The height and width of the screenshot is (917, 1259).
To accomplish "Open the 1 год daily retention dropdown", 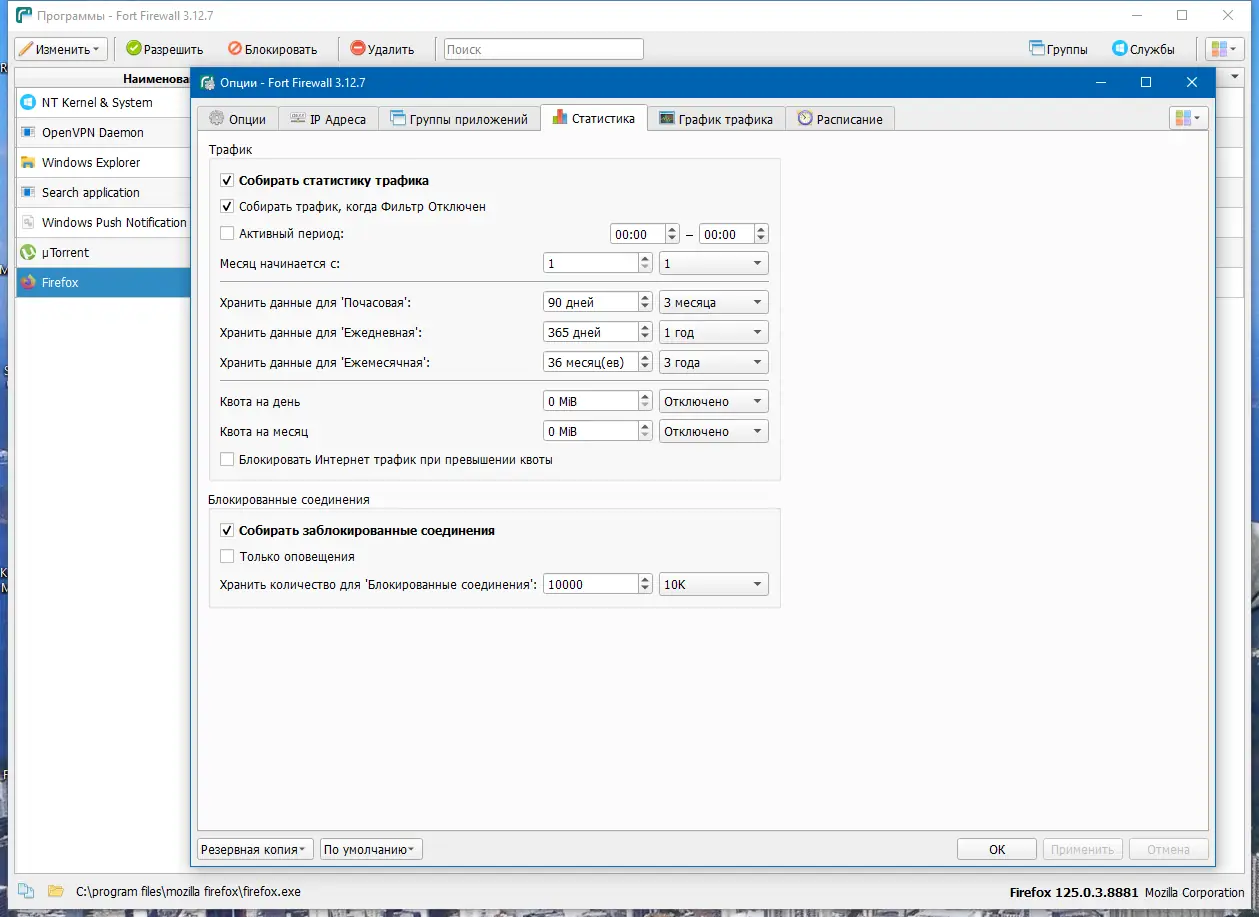I will [x=713, y=332].
